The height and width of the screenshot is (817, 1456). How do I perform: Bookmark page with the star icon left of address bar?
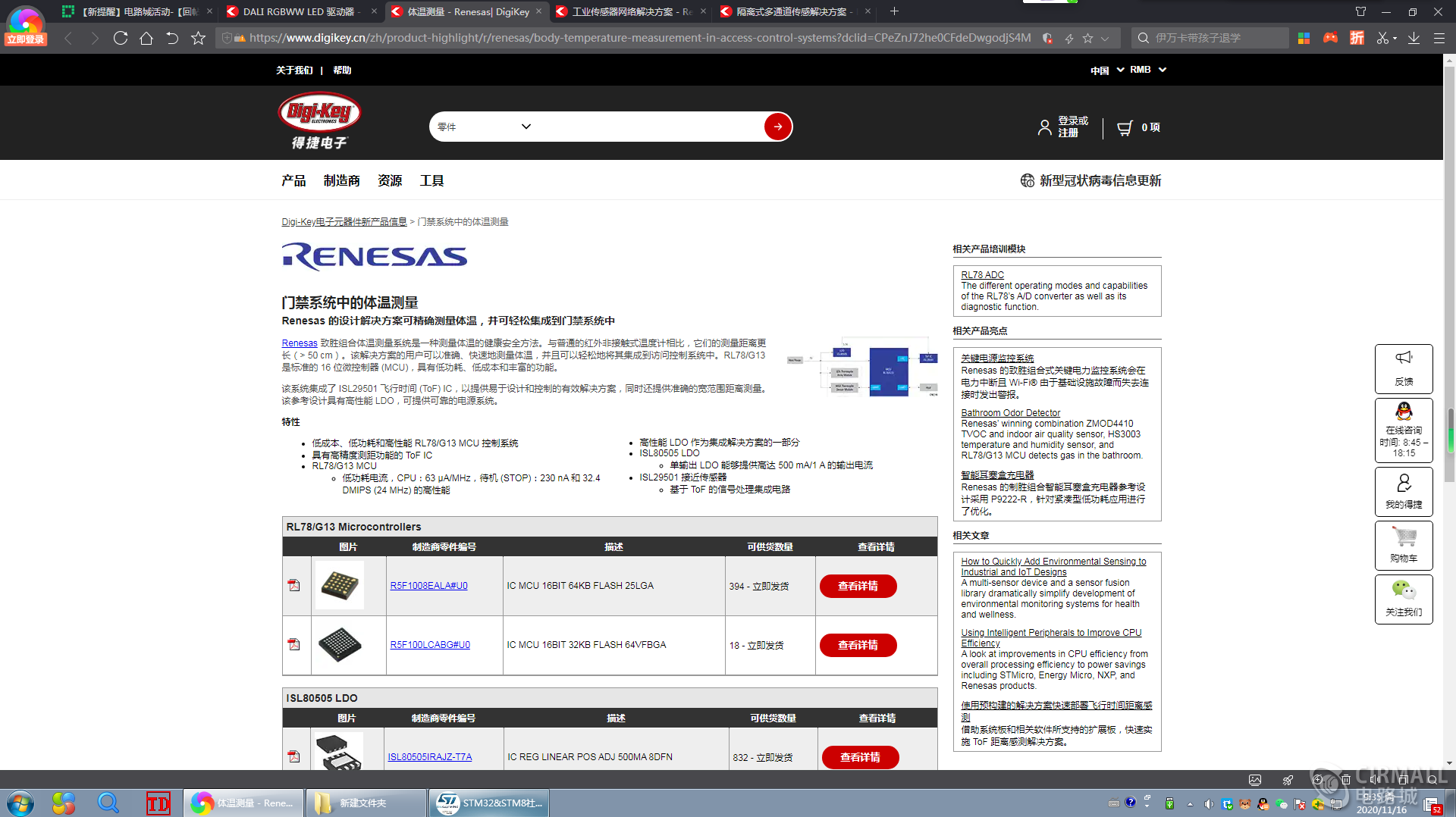[198, 38]
